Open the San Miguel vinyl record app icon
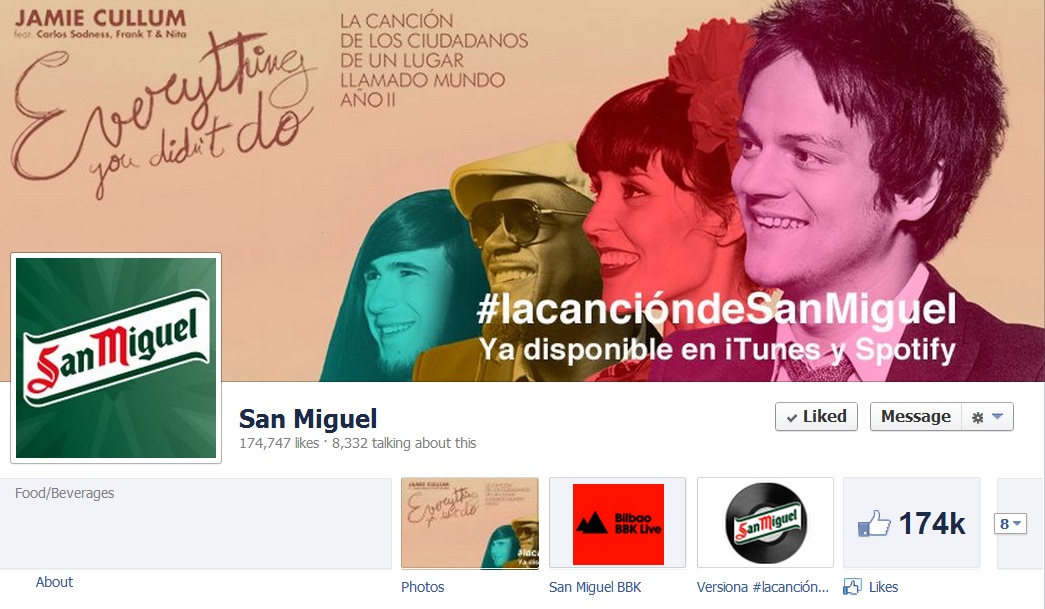 coord(765,523)
